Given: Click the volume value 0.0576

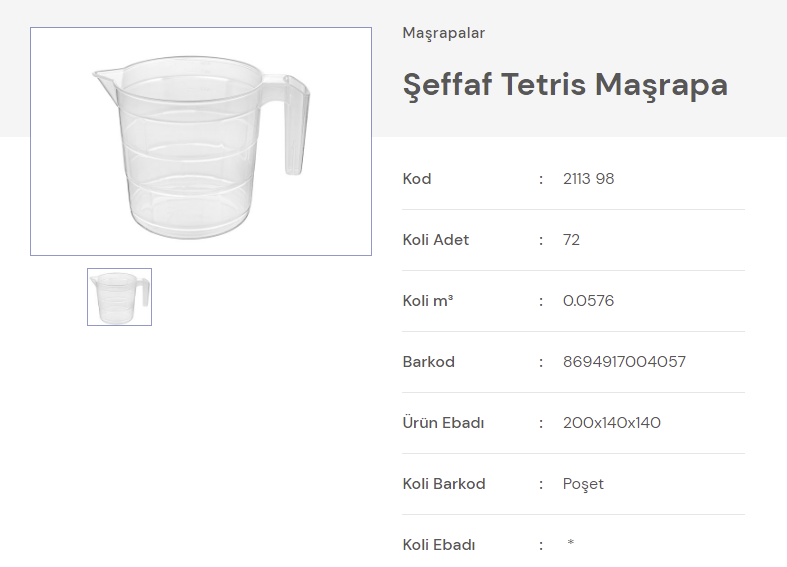Looking at the screenshot, I should point(588,301).
